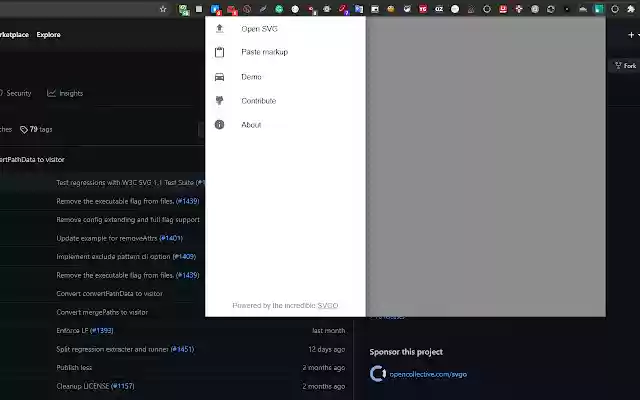Image resolution: width=640 pixels, height=400 pixels.
Task: View the 79 tags link
Action: (x=36, y=129)
